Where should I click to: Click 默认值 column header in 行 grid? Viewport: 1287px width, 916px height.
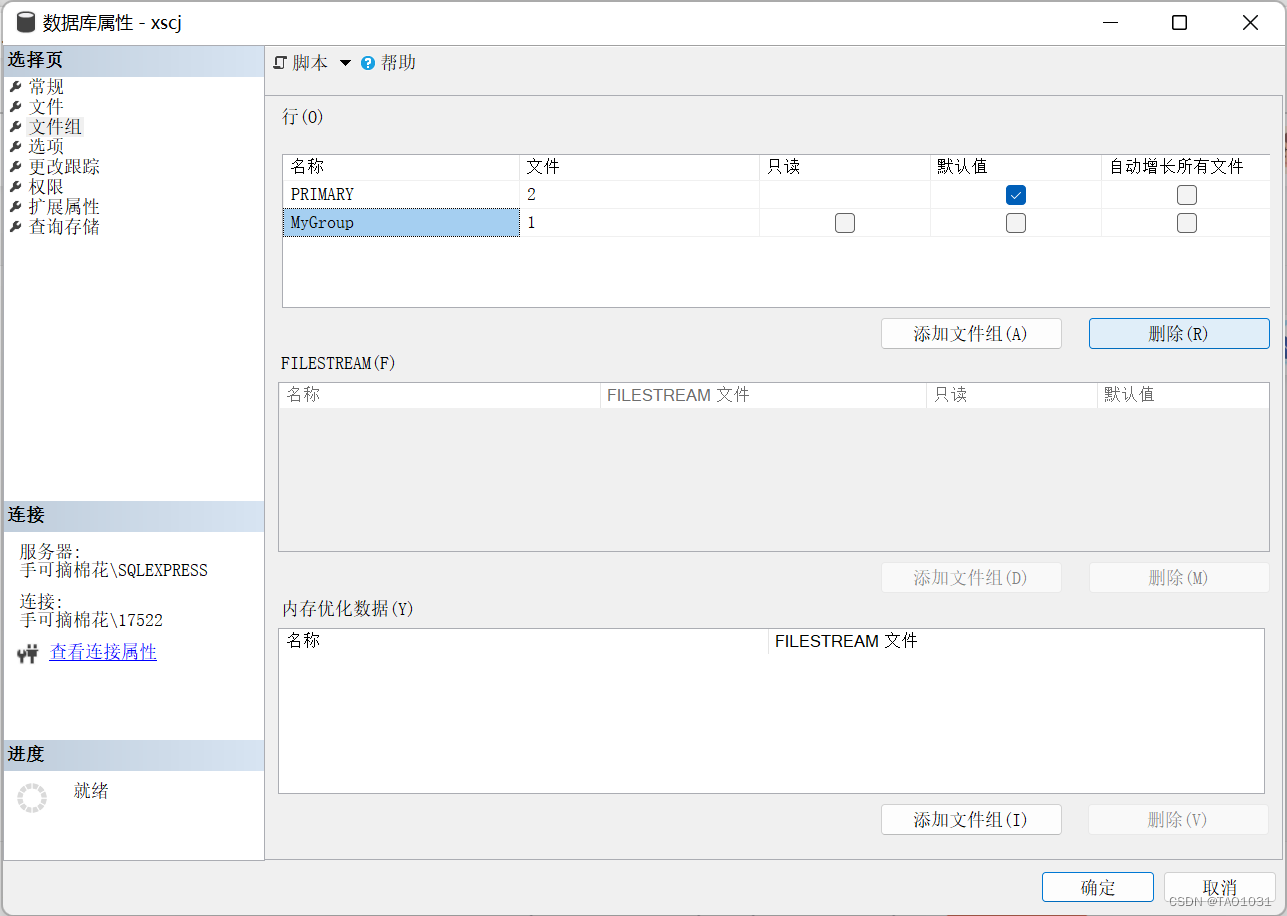click(1016, 167)
